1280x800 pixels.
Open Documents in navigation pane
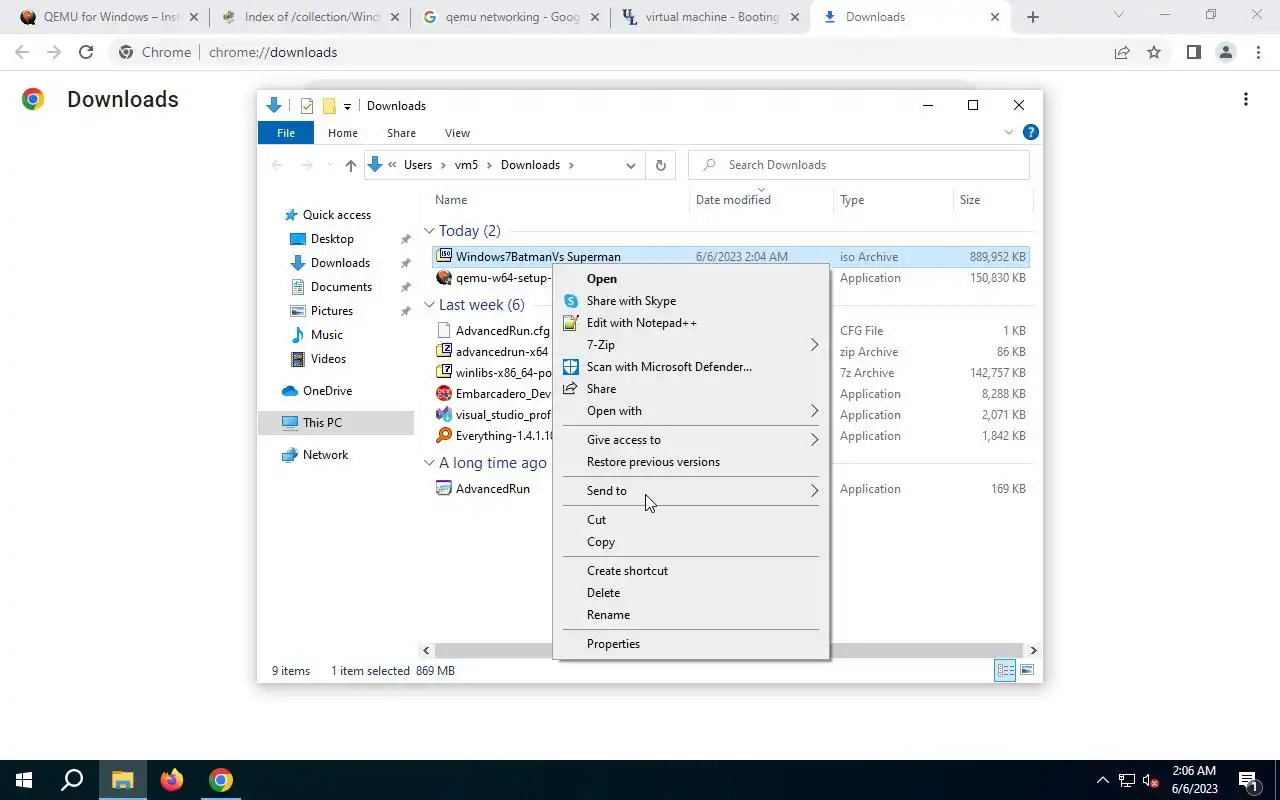tap(341, 287)
